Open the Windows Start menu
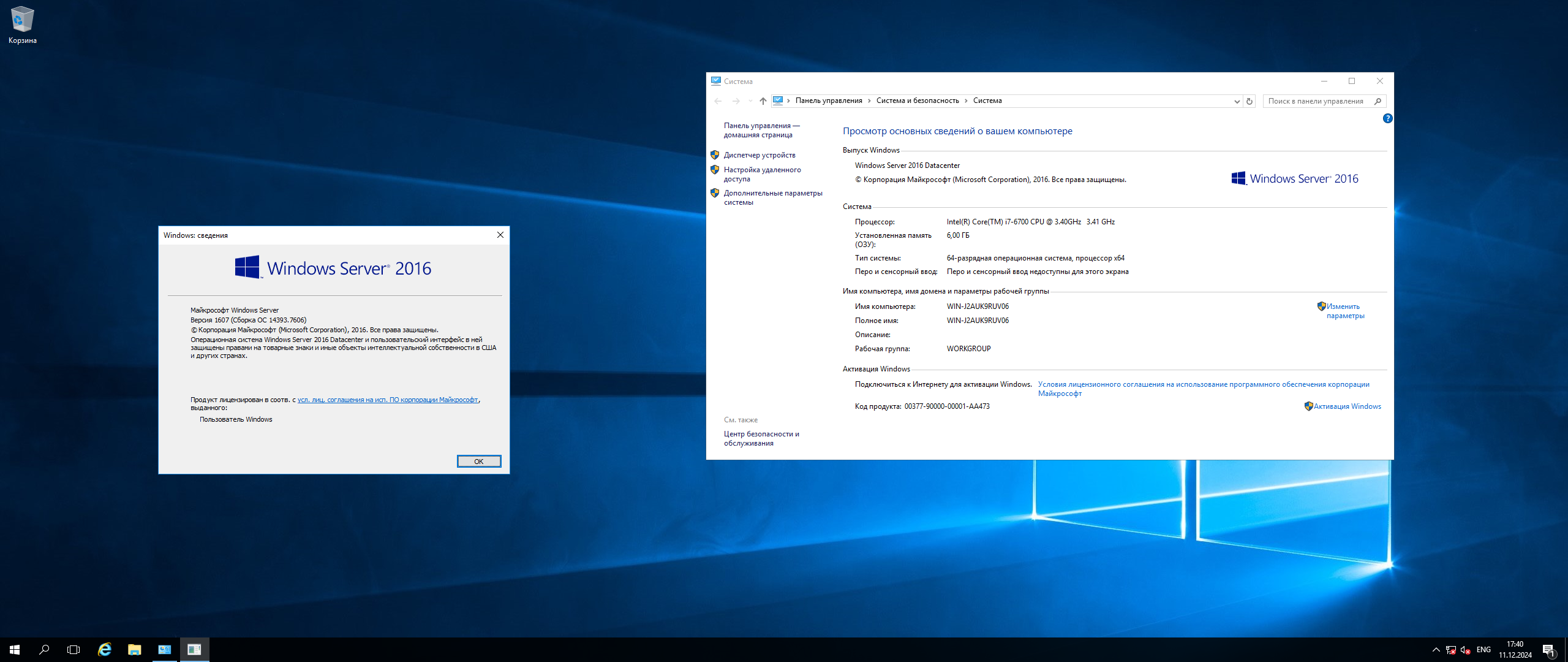The image size is (1568, 662). 15,650
